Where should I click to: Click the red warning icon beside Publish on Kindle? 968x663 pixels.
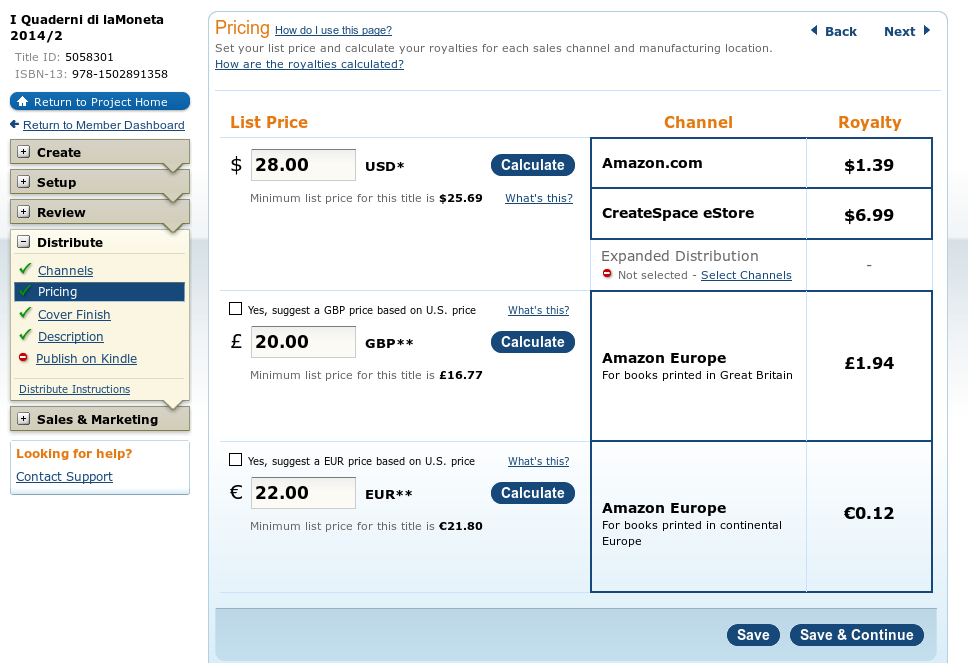23,357
